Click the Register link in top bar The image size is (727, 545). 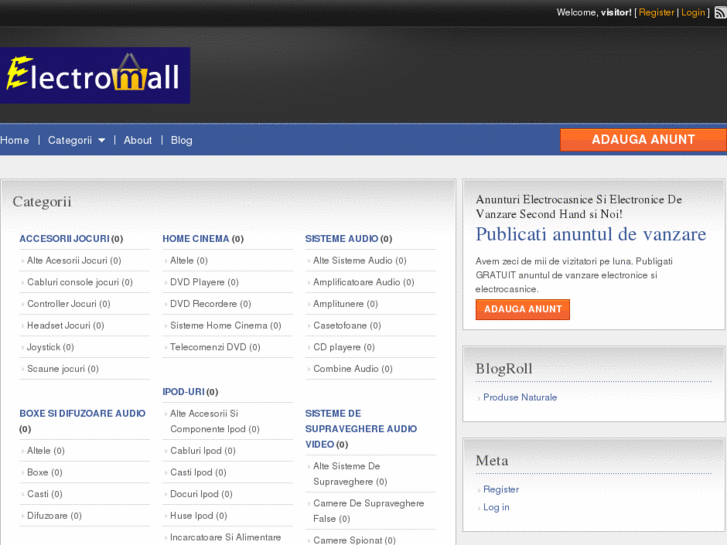click(657, 13)
